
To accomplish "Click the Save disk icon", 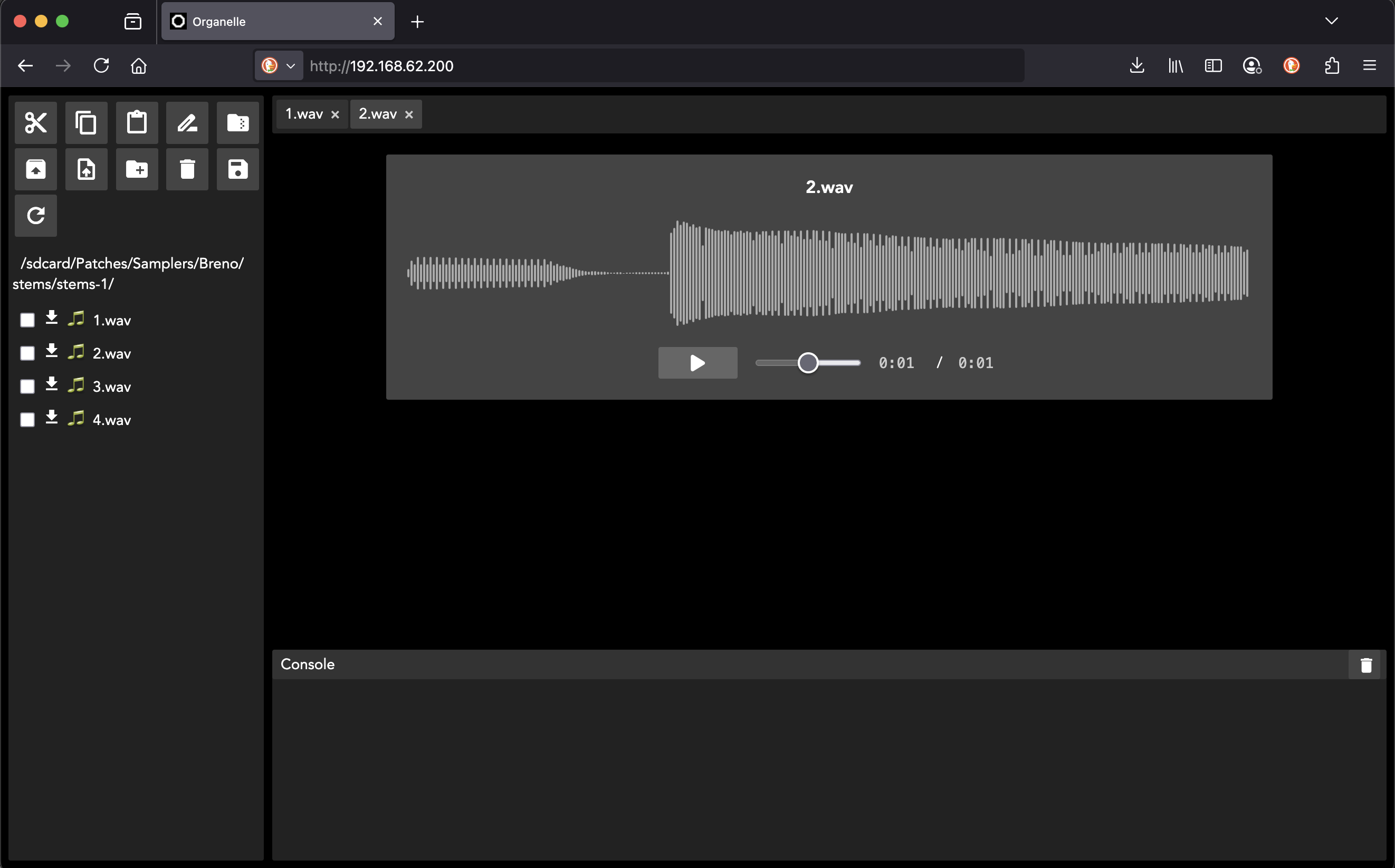I will pyautogui.click(x=238, y=169).
